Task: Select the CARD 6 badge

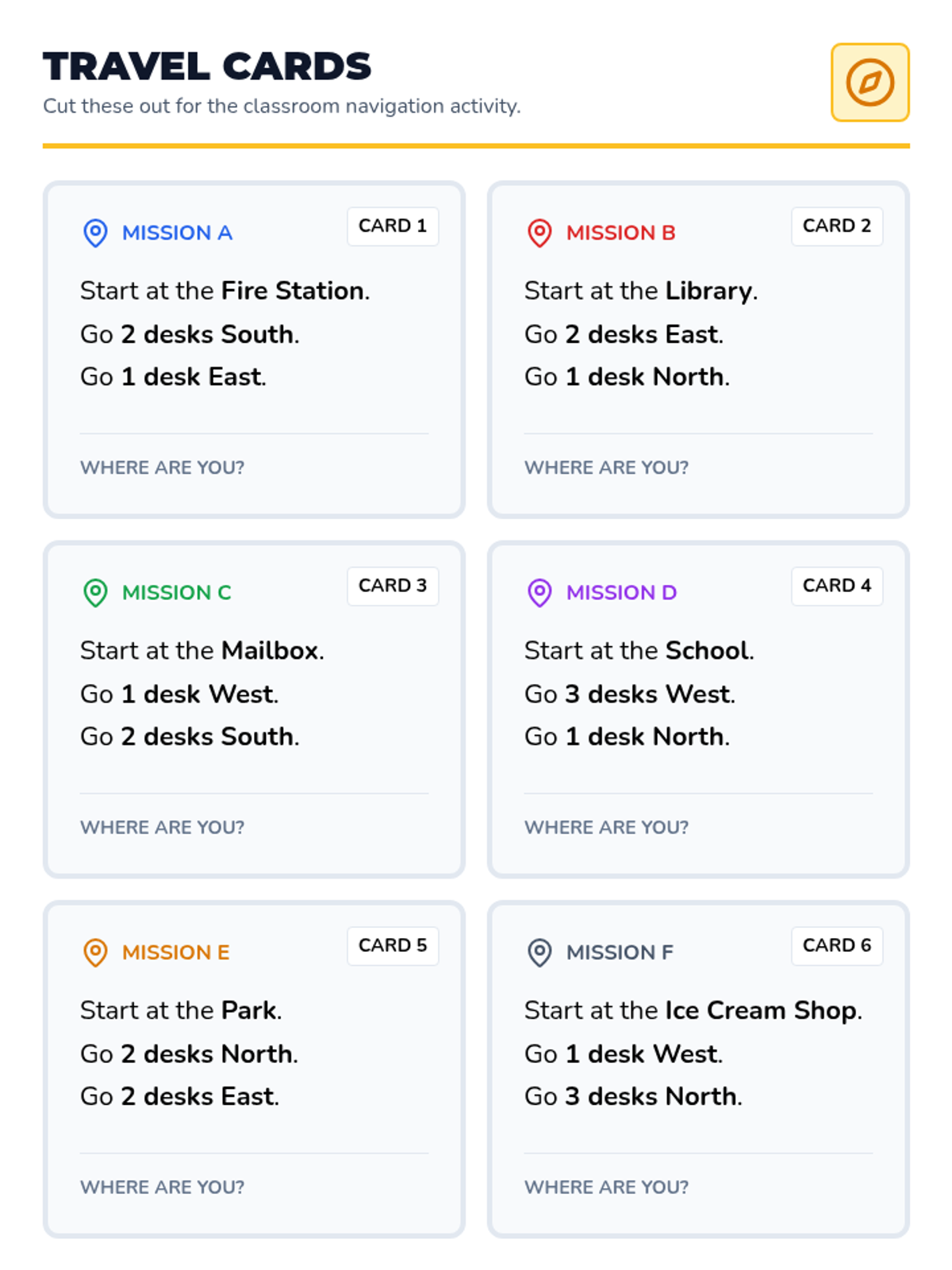Action: tap(837, 945)
